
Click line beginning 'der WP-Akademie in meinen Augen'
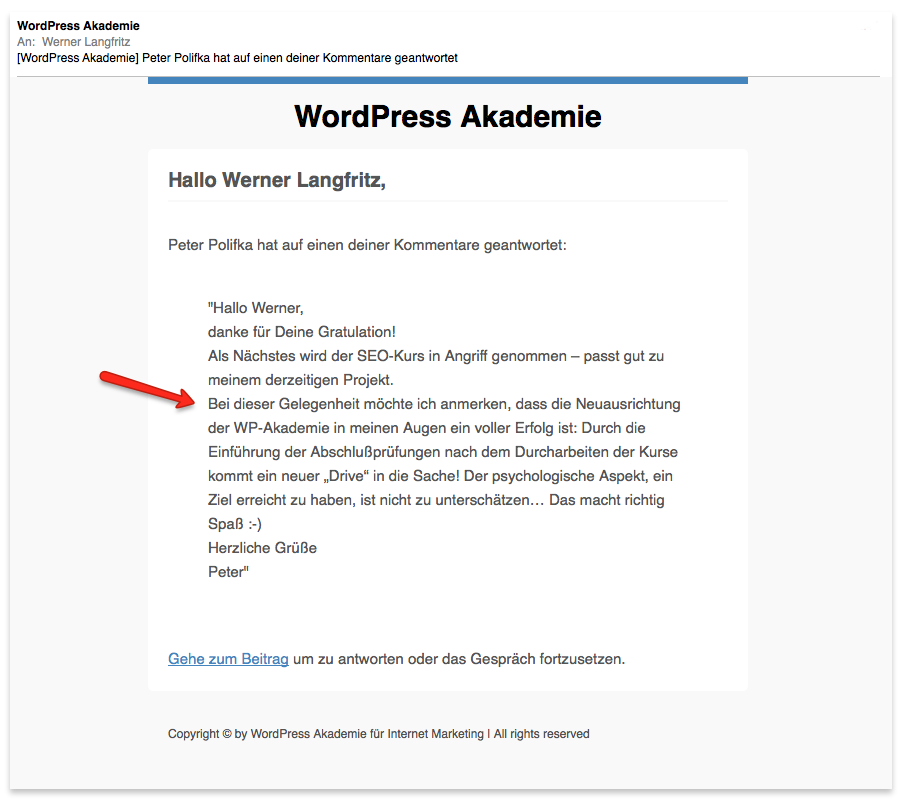427,428
